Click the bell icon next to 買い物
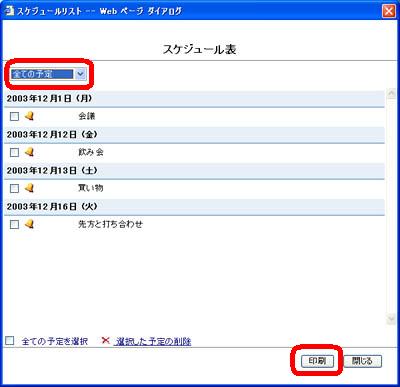400x387 pixels. point(30,188)
